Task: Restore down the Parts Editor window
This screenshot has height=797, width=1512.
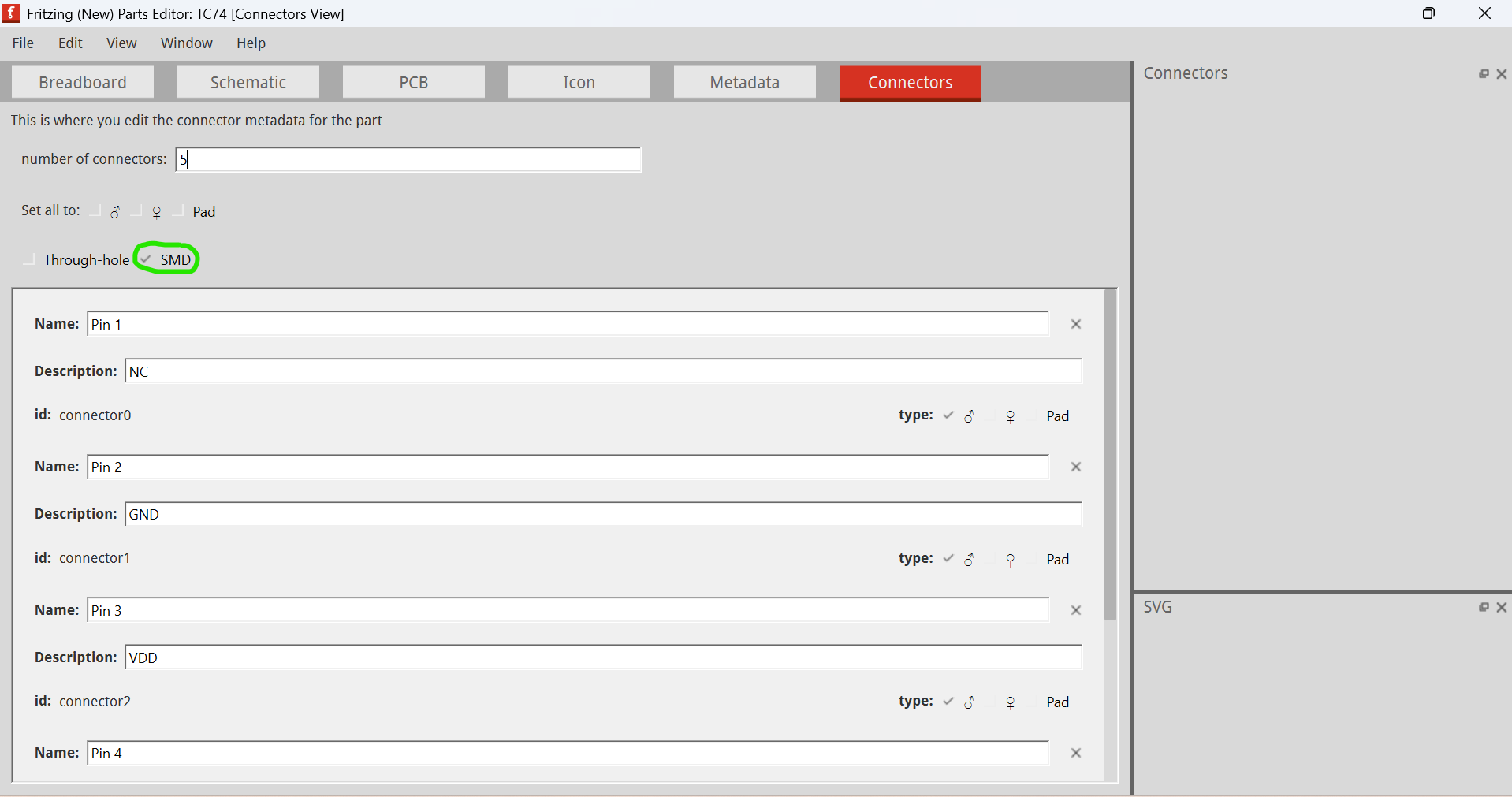Action: tap(1429, 13)
